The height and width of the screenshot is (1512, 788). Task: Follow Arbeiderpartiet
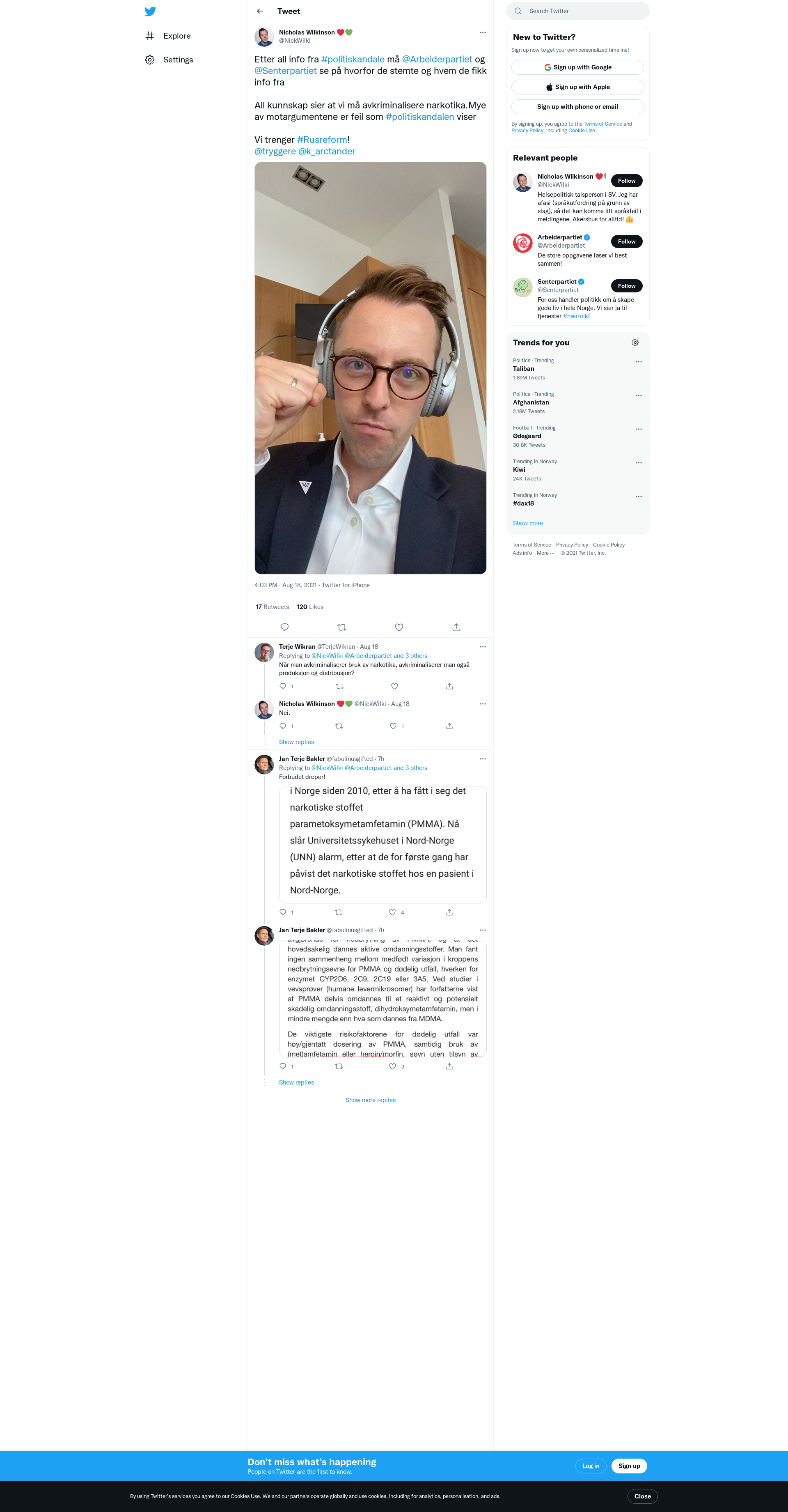click(x=627, y=242)
